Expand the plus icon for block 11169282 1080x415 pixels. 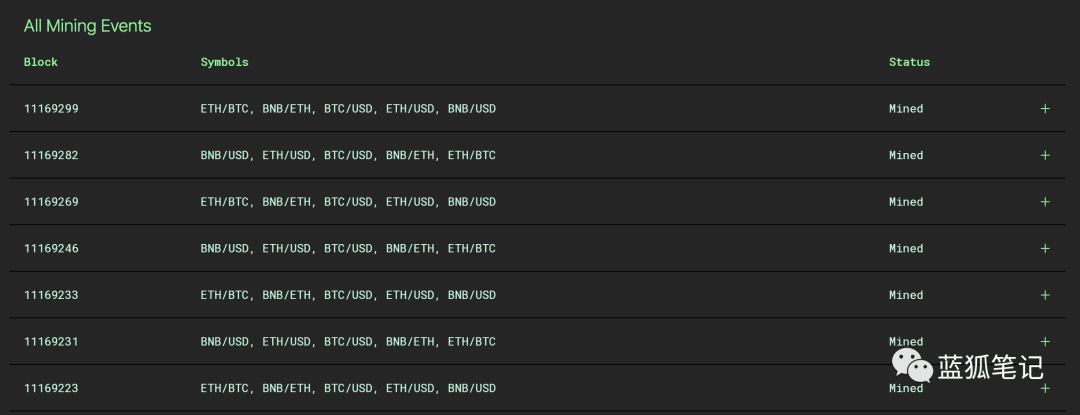(1045, 156)
